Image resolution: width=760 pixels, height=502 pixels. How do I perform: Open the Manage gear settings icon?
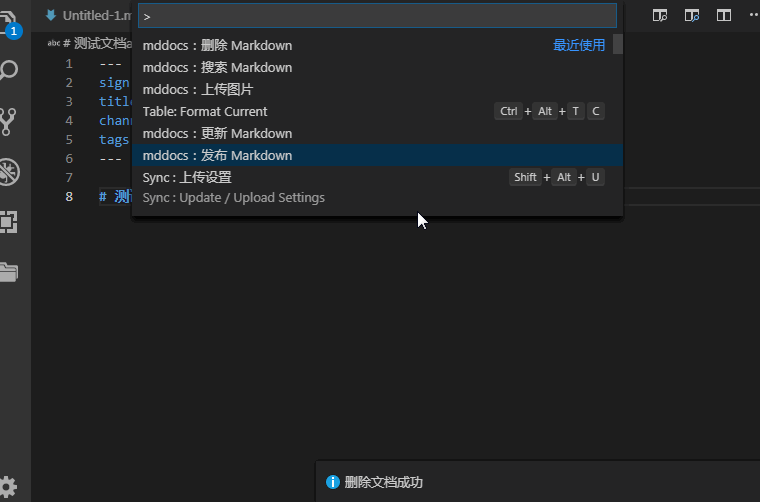point(8,486)
